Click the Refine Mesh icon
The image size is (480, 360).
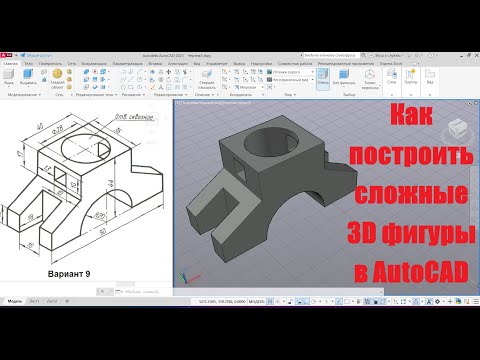pos(69,87)
